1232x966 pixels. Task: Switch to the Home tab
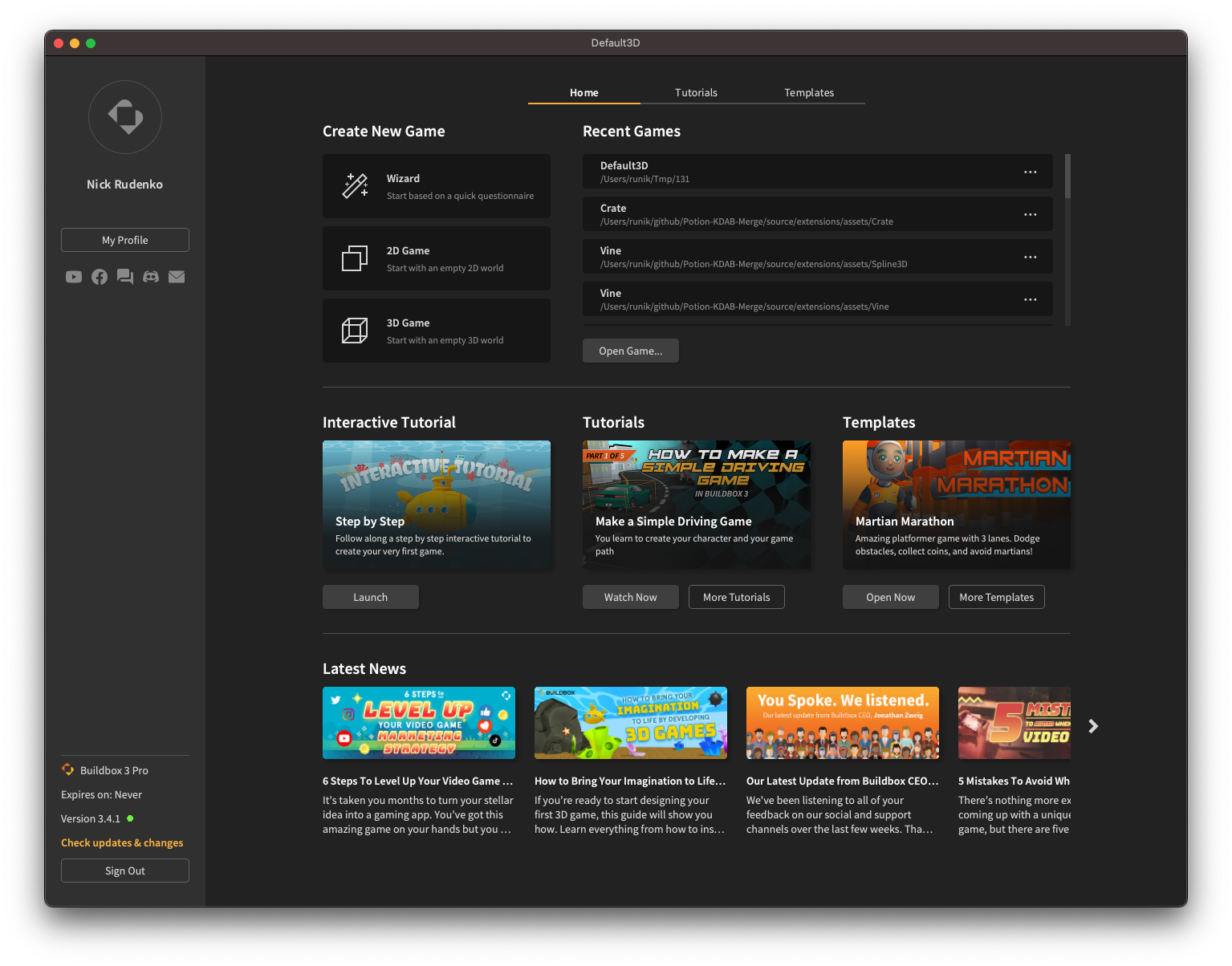click(584, 92)
